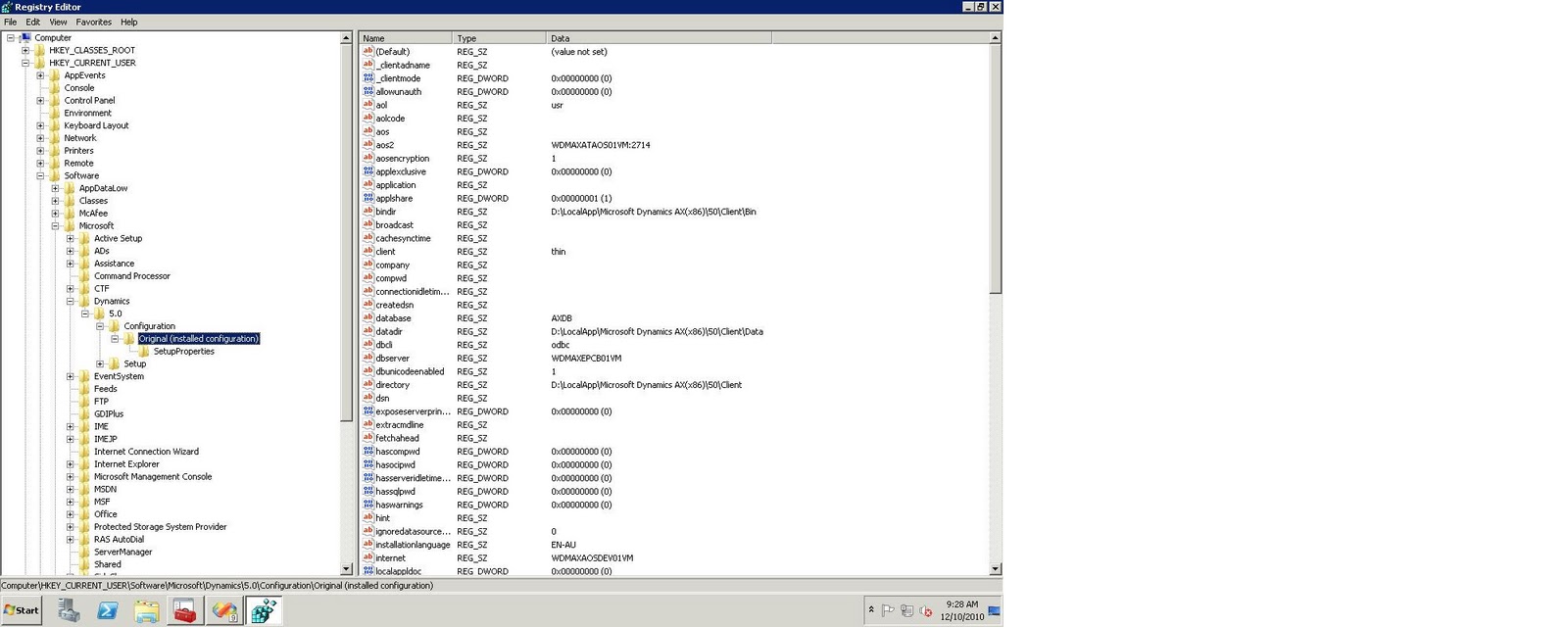The height and width of the screenshot is (627, 1568).
Task: Click the red toolbox taskbar icon
Action: pos(185,610)
